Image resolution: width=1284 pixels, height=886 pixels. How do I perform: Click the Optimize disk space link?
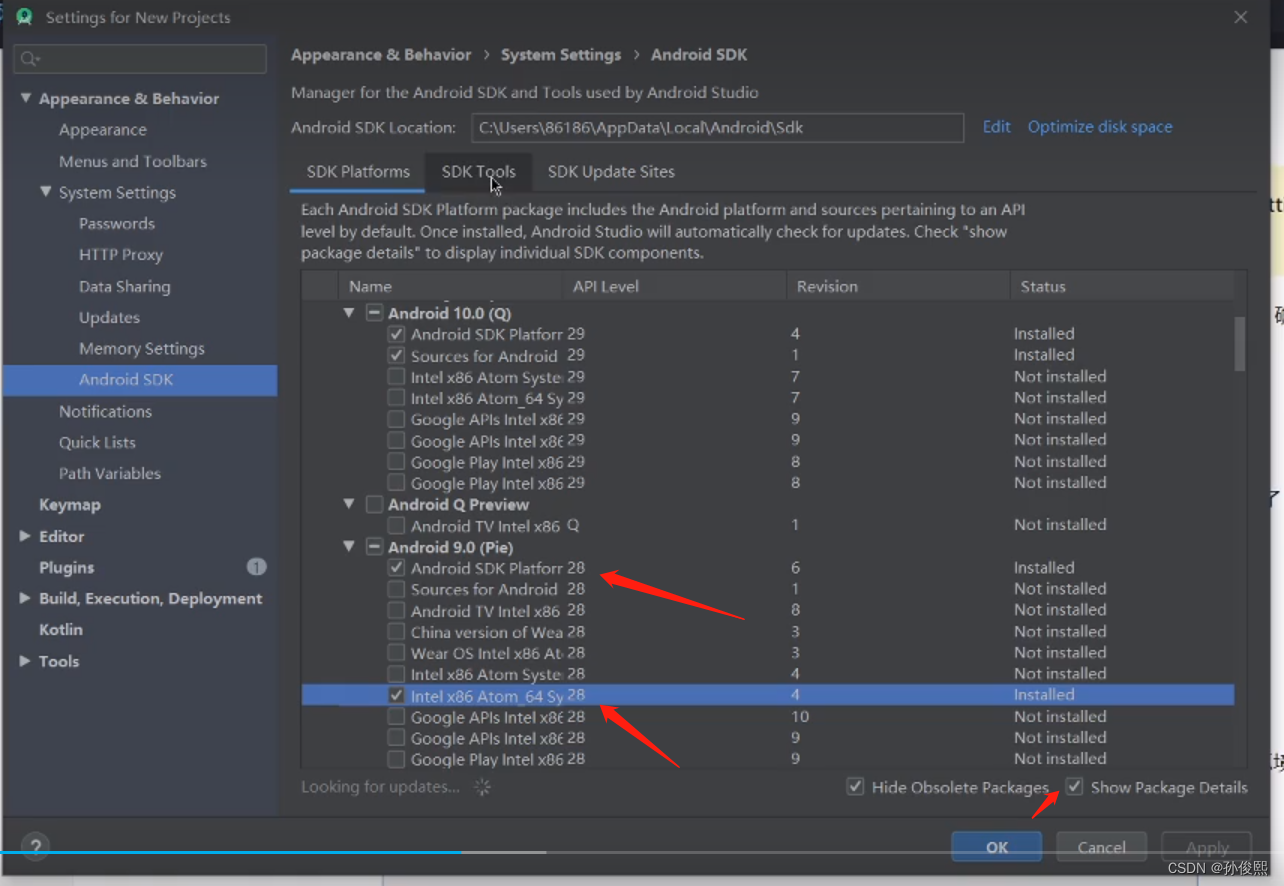click(1100, 127)
